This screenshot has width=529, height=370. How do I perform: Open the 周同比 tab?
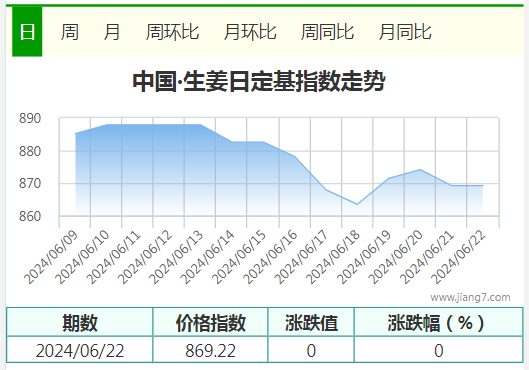pos(327,32)
